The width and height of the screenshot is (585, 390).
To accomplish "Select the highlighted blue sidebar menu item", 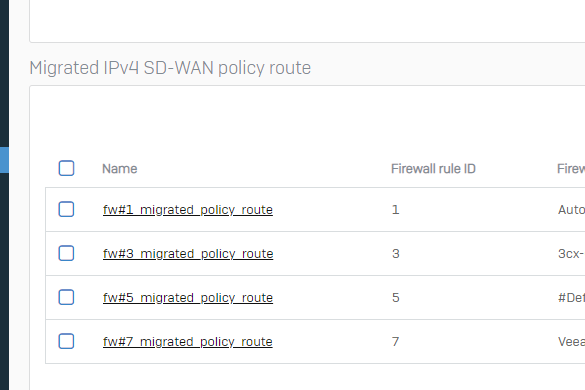I will [4, 160].
